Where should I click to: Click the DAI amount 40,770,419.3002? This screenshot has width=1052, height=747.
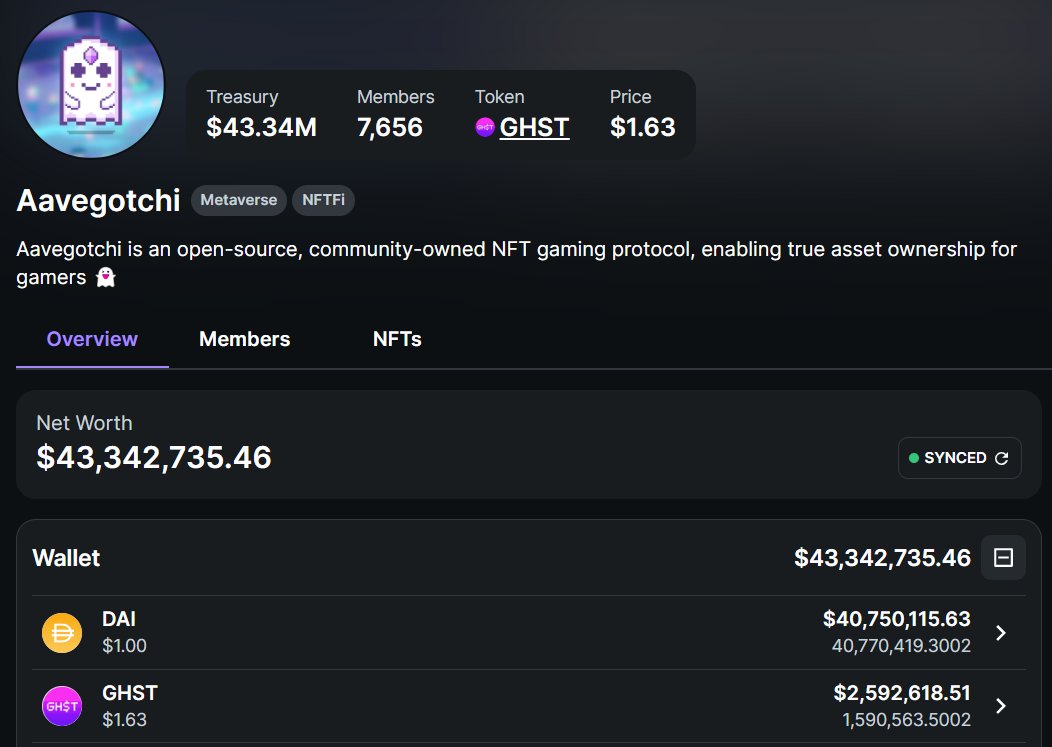(x=901, y=646)
